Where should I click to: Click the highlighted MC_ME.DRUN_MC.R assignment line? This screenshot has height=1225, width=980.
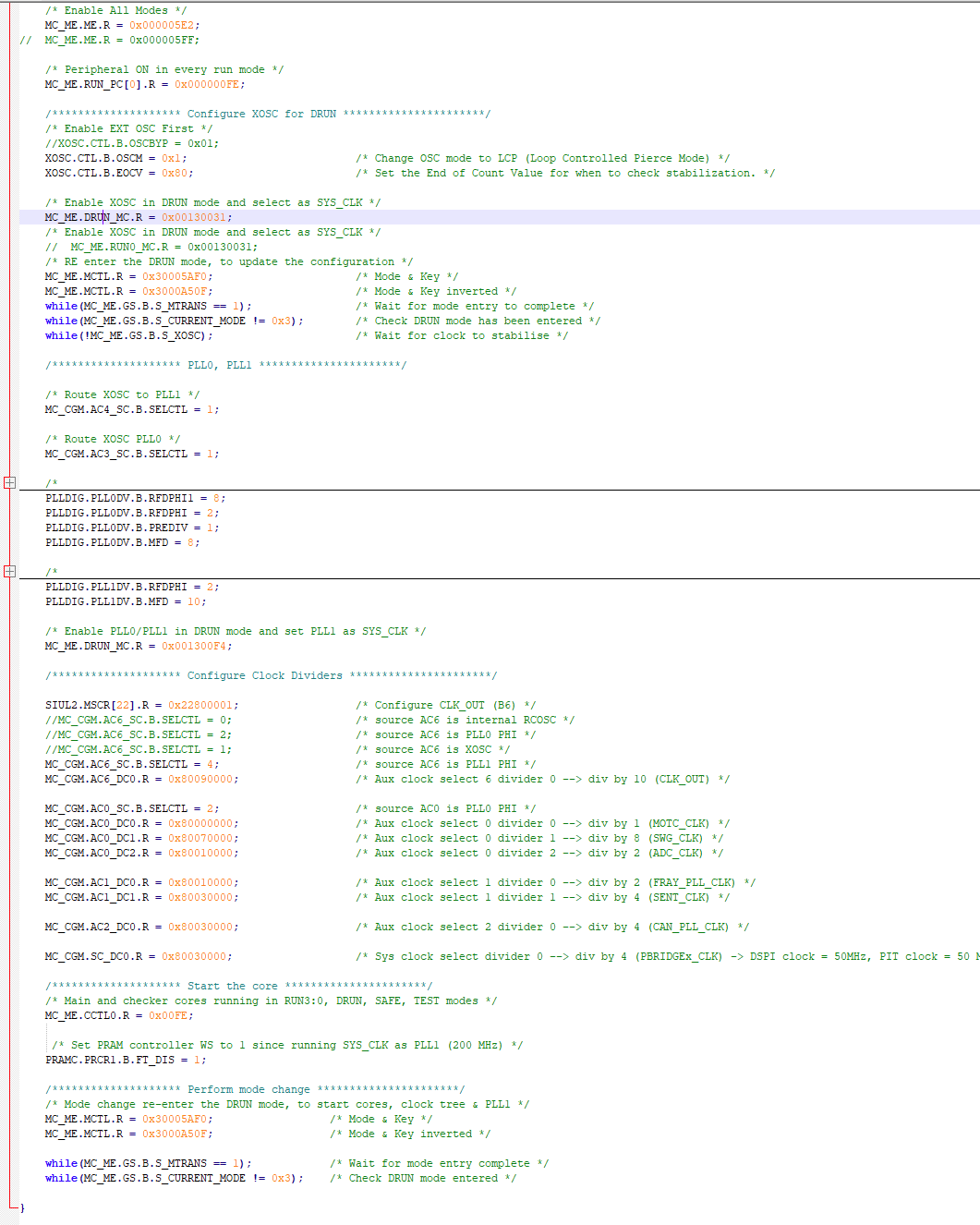point(139,216)
